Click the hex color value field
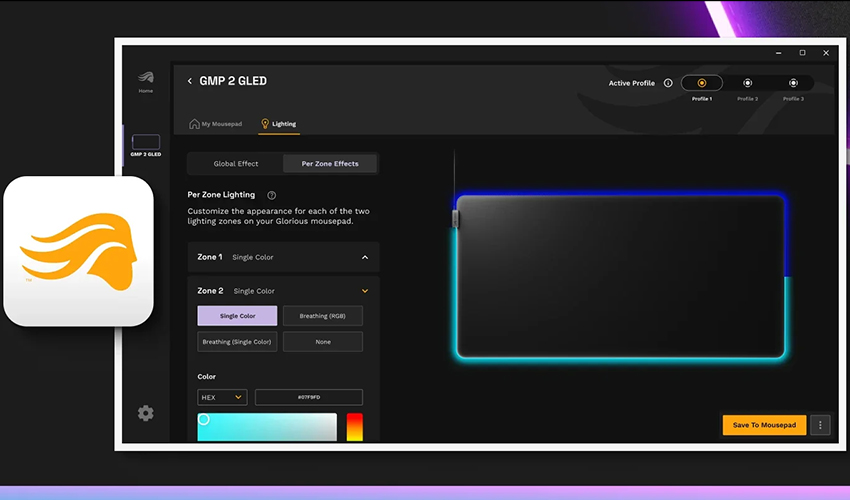The width and height of the screenshot is (850, 500). pyautogui.click(x=309, y=398)
